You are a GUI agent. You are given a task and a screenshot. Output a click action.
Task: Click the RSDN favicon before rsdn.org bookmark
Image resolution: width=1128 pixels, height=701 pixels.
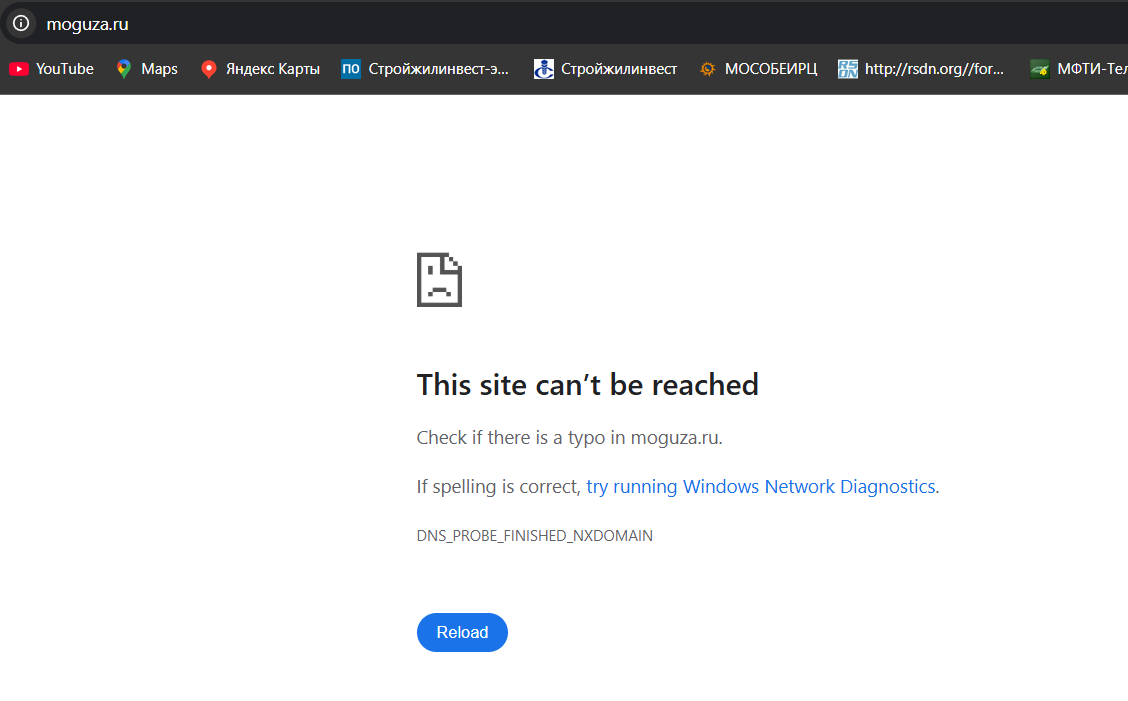pos(848,69)
